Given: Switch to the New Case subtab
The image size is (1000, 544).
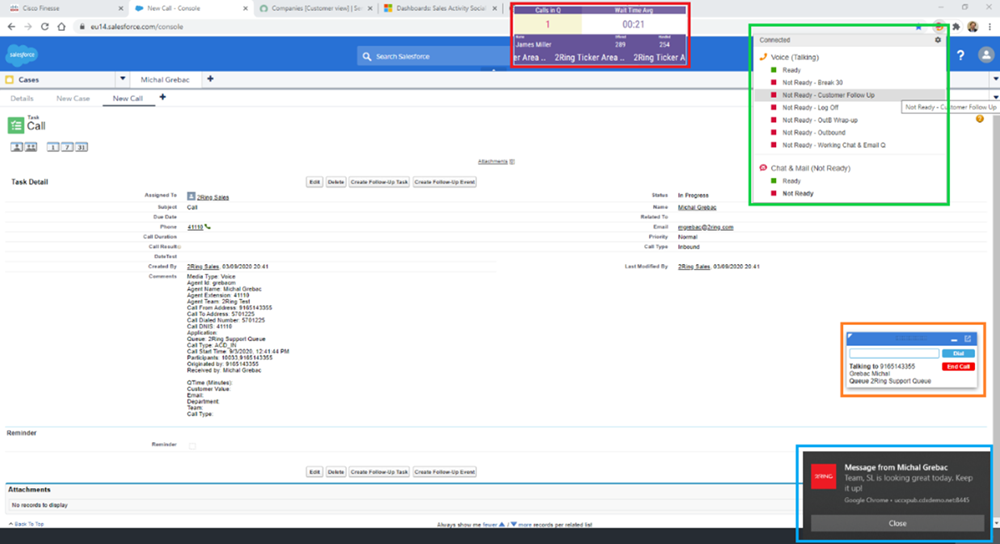Looking at the screenshot, I should 73,99.
